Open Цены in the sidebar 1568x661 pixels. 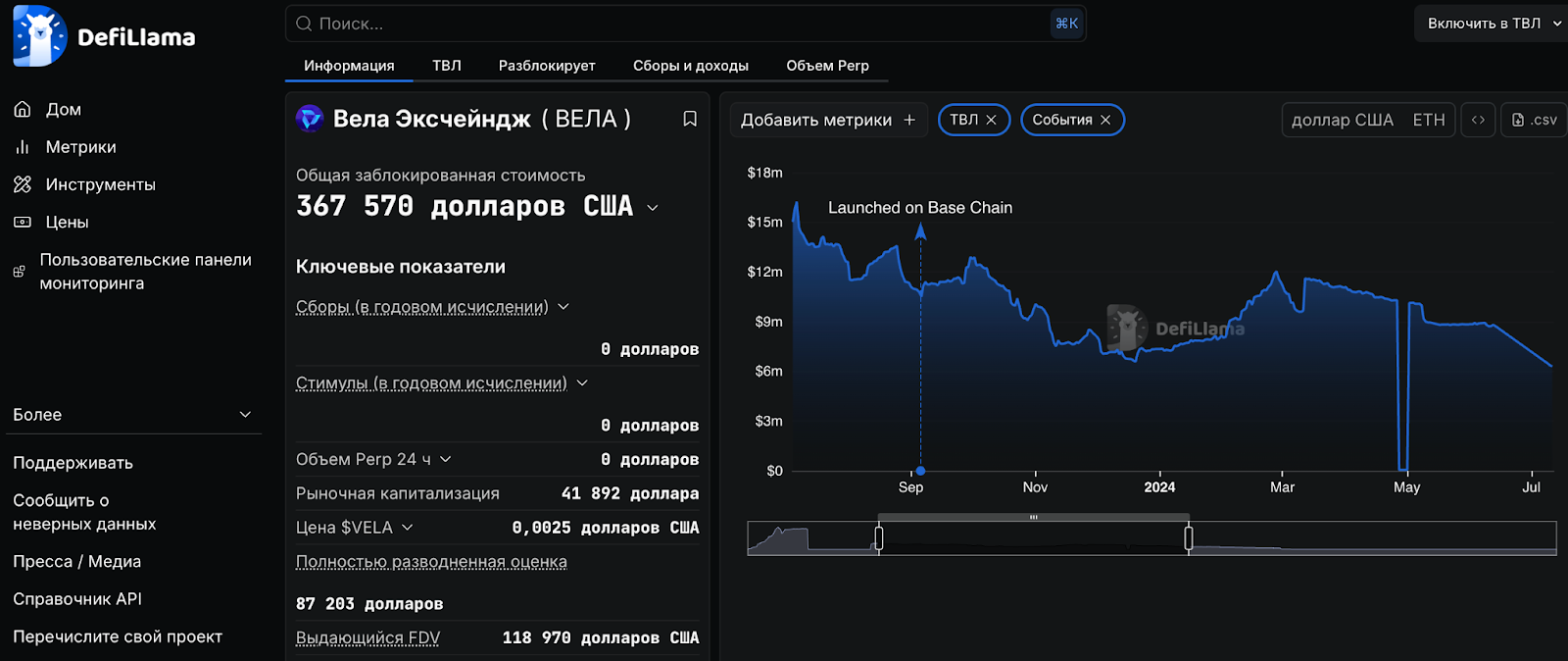tap(67, 223)
